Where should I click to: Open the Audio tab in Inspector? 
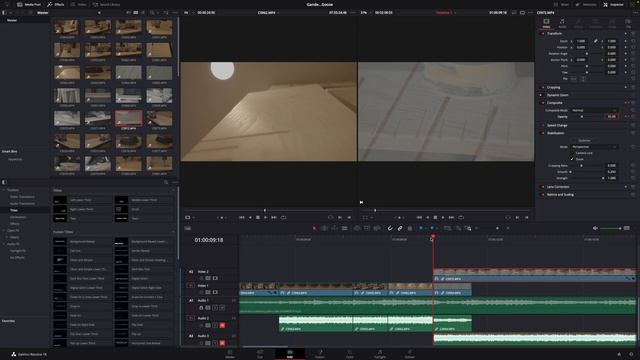tap(562, 23)
